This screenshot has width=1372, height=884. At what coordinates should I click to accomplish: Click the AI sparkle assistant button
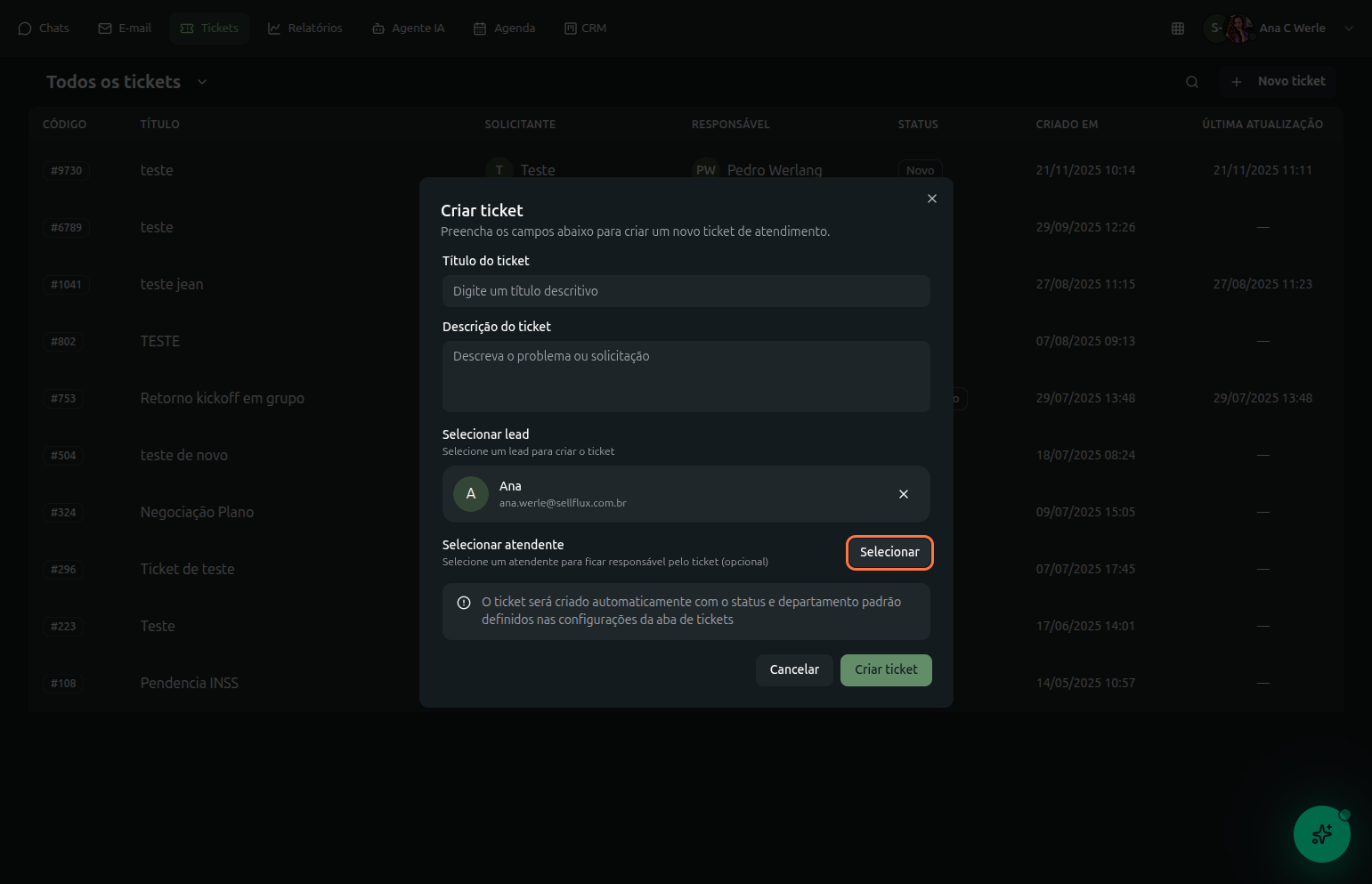pyautogui.click(x=1321, y=834)
